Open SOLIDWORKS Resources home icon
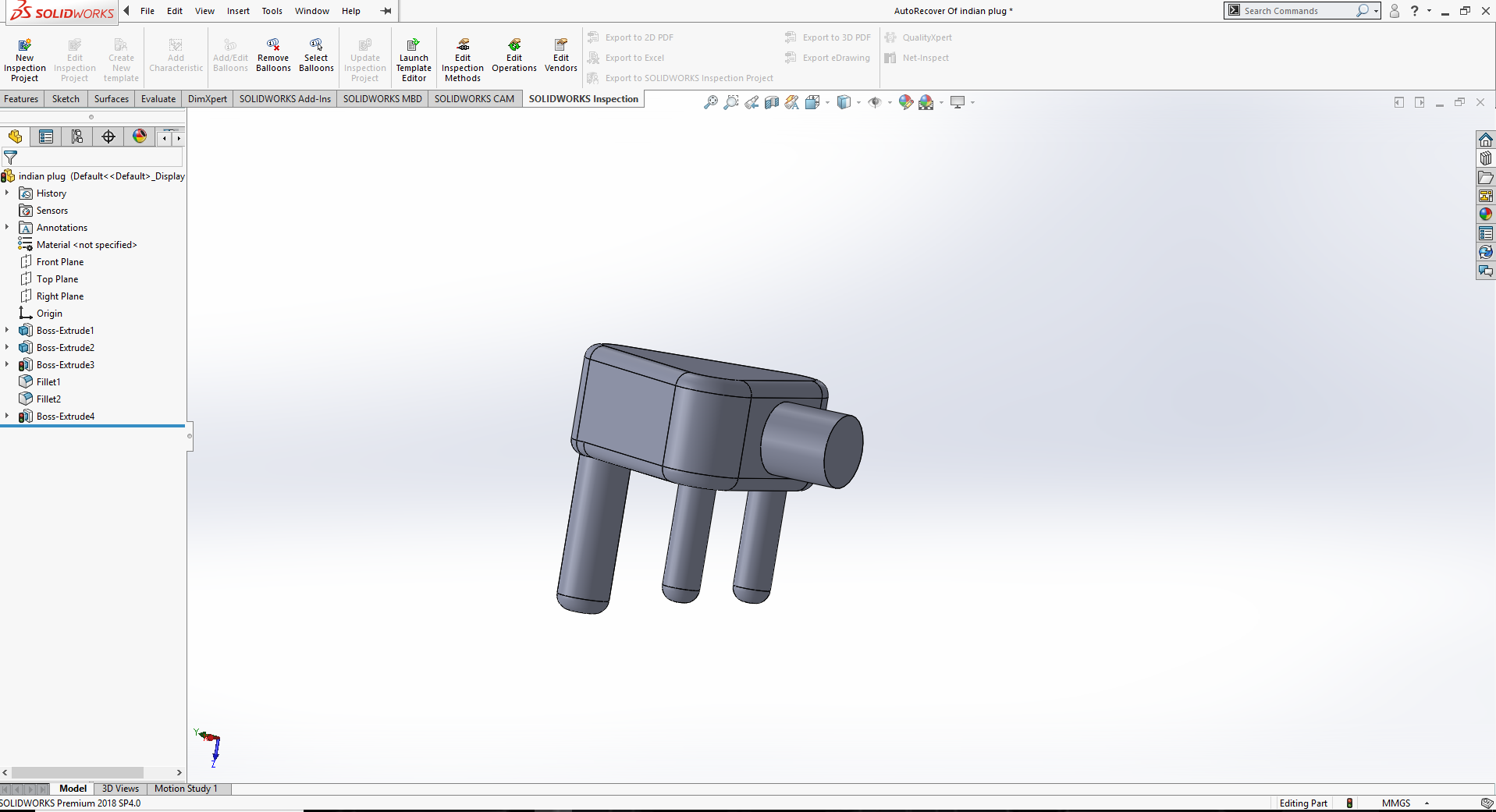The width and height of the screenshot is (1496, 812). [x=1485, y=140]
